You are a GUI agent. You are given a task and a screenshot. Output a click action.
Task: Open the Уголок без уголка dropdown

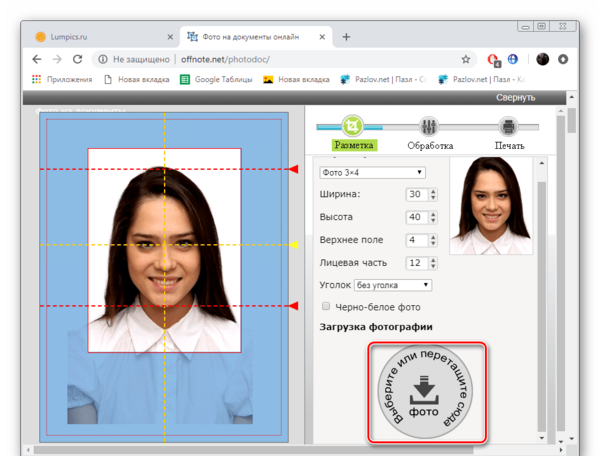393,285
